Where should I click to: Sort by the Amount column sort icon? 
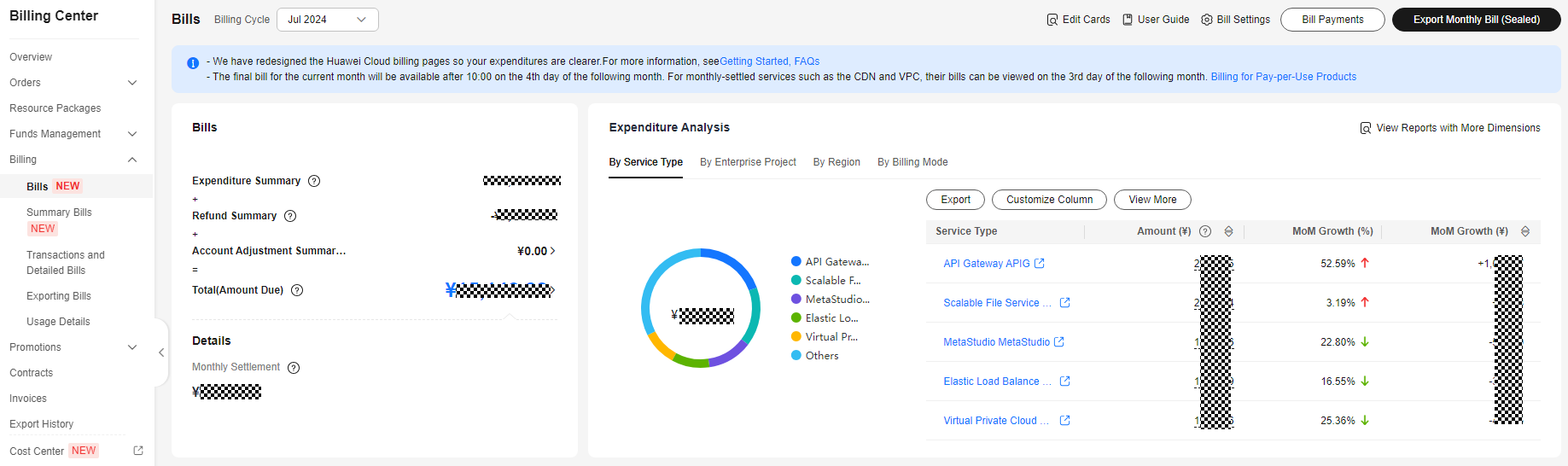1229,231
